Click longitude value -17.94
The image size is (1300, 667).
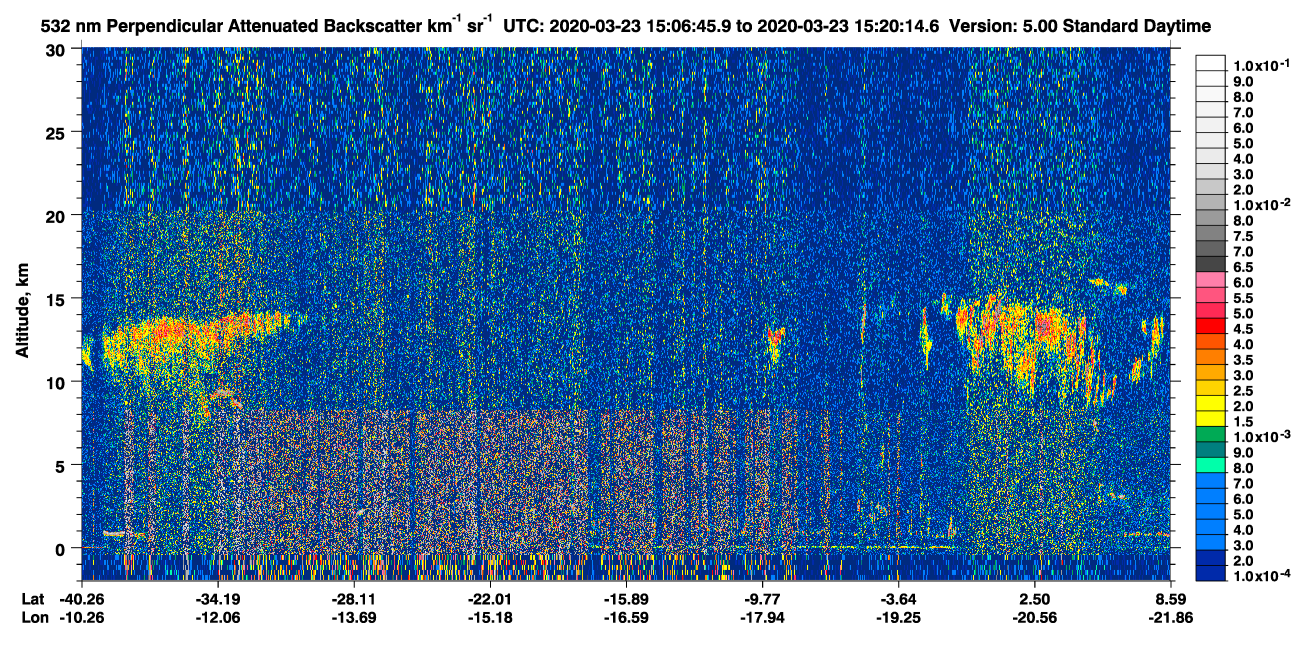point(762,617)
